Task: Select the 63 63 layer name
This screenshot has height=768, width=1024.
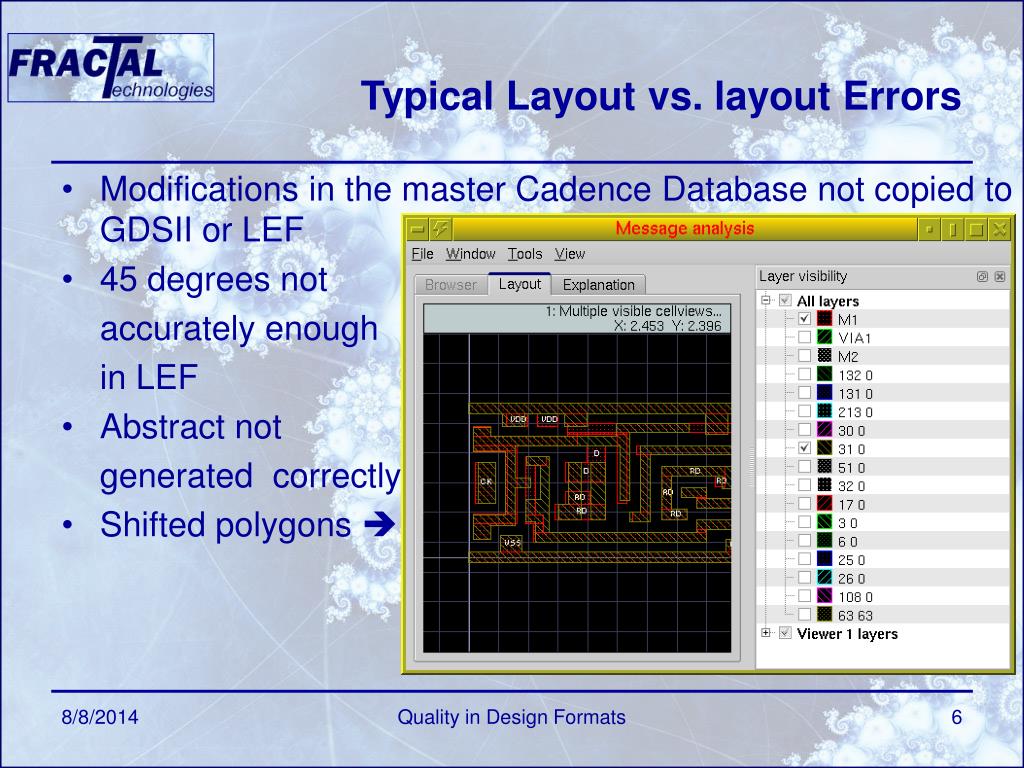Action: pos(855,615)
